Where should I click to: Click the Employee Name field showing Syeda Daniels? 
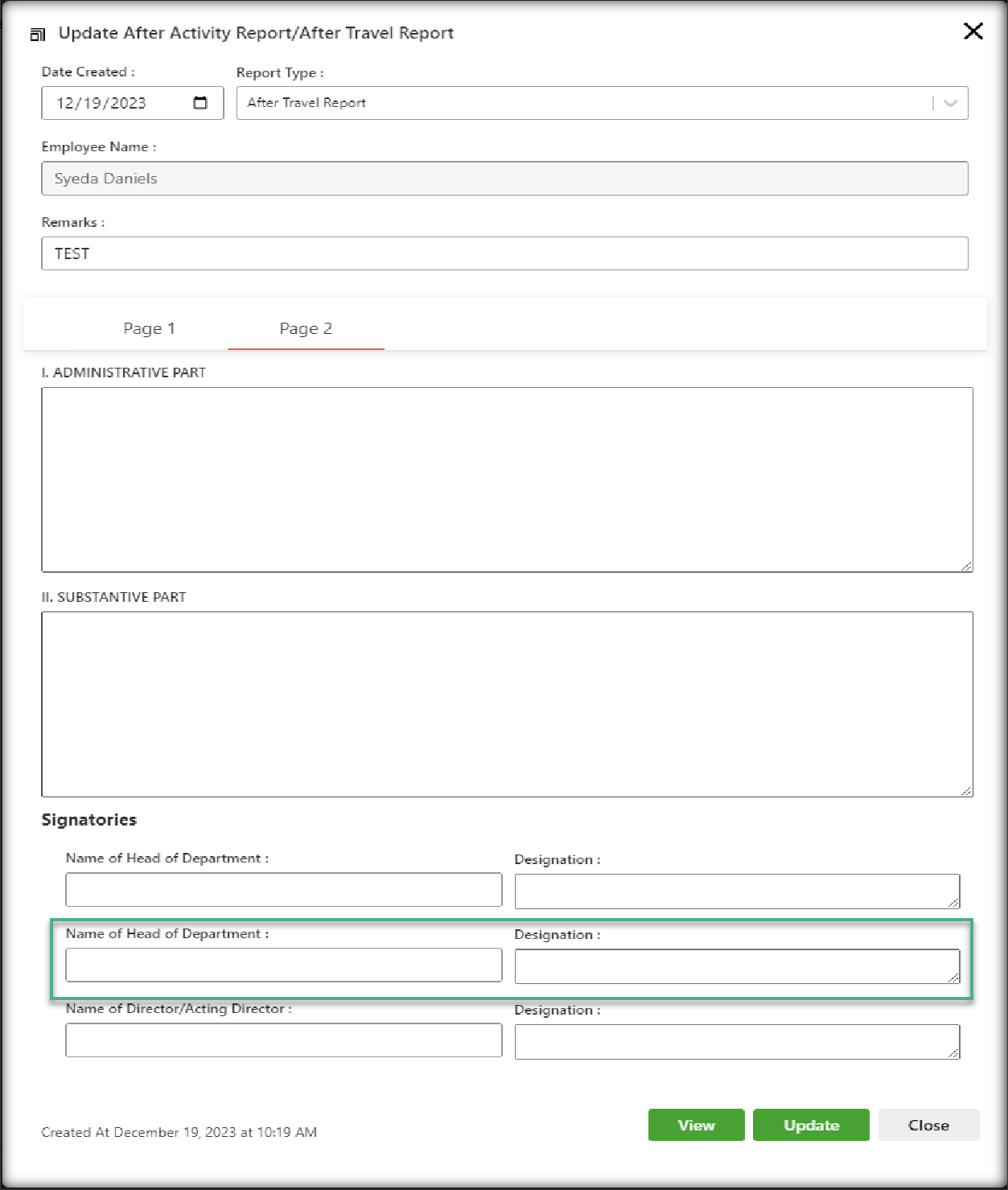coord(504,179)
